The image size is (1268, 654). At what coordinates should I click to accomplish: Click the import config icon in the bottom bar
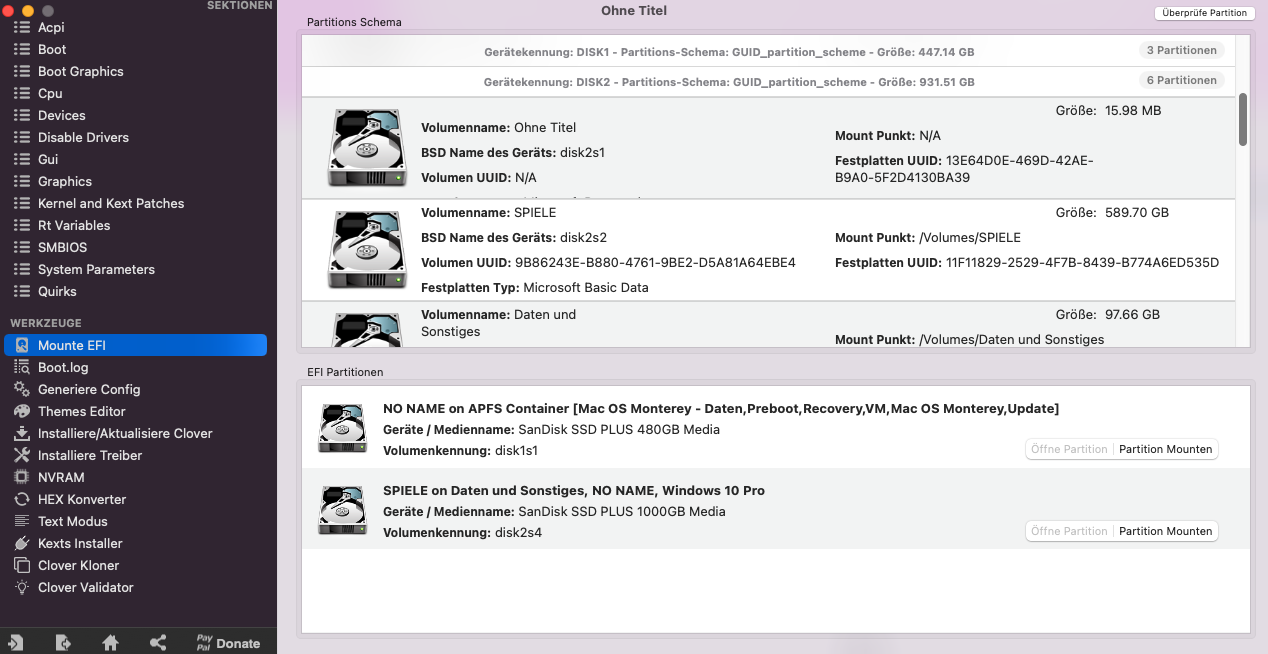click(x=16, y=643)
